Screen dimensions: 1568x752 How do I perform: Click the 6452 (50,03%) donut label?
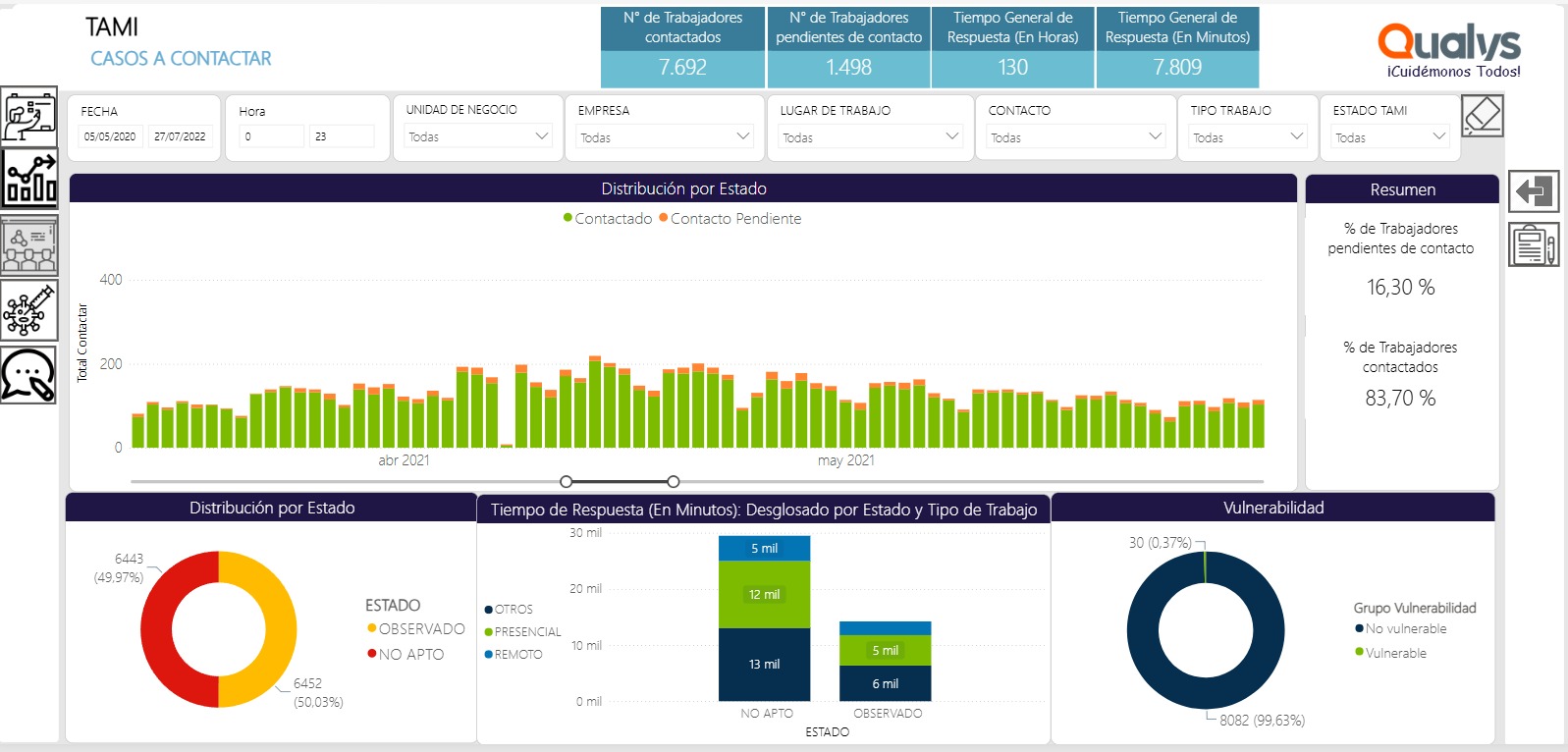[318, 693]
